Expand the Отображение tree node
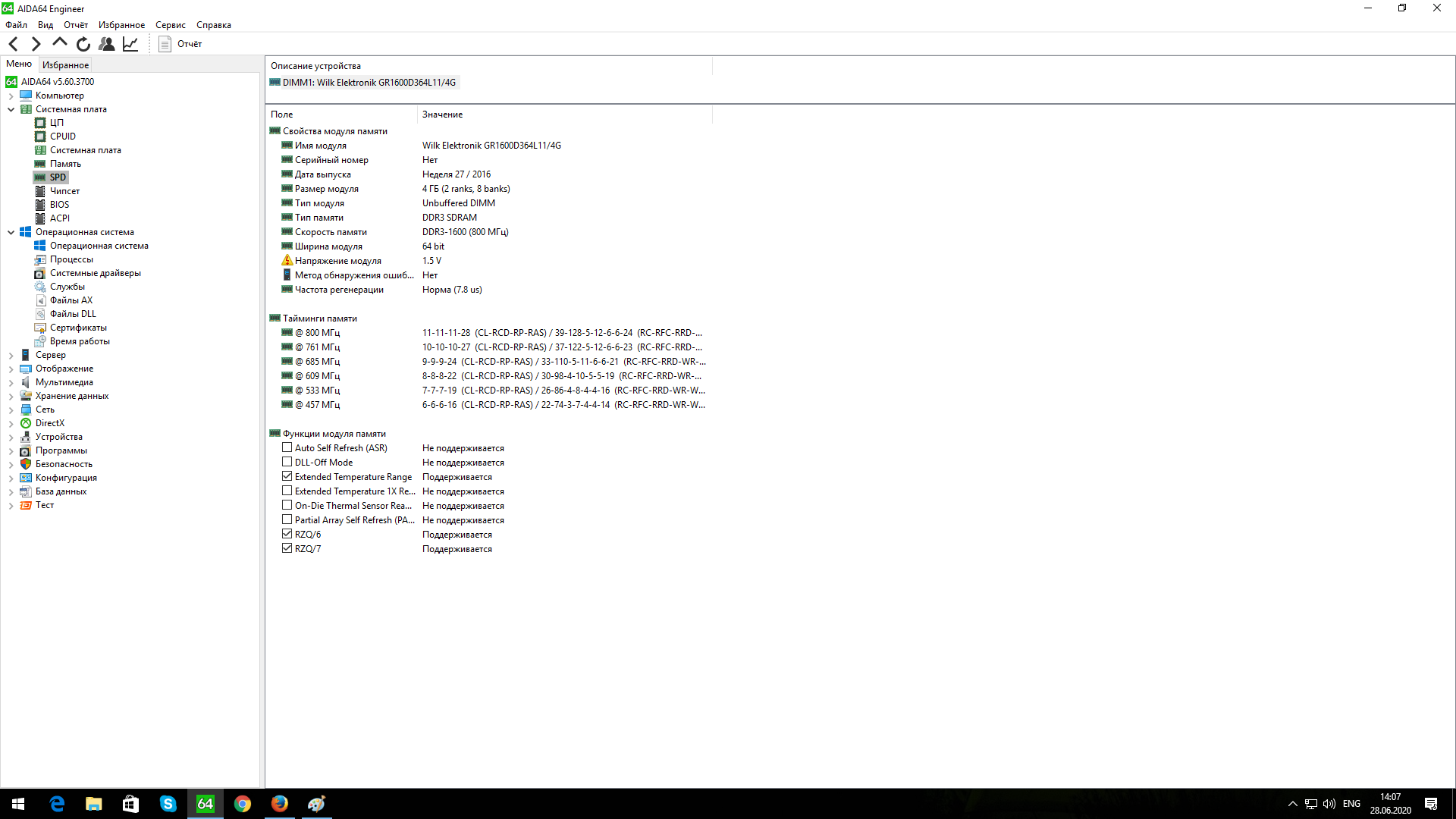The width and height of the screenshot is (1456, 819). pos(11,369)
